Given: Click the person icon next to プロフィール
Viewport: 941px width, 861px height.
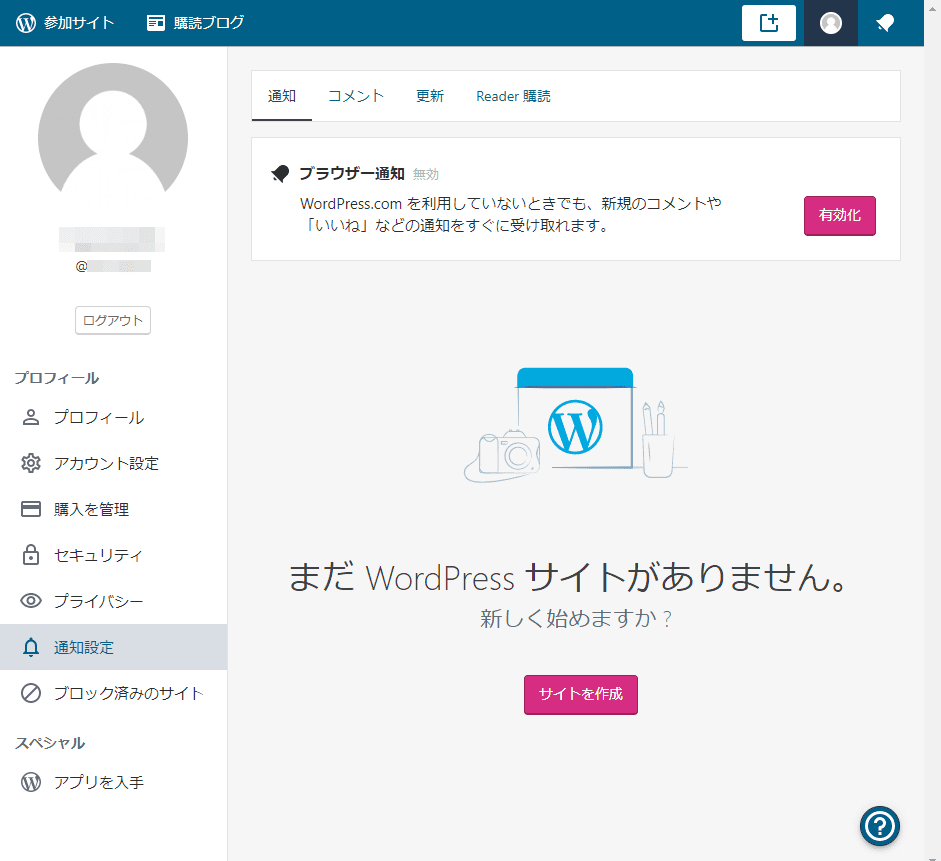Looking at the screenshot, I should pos(31,418).
